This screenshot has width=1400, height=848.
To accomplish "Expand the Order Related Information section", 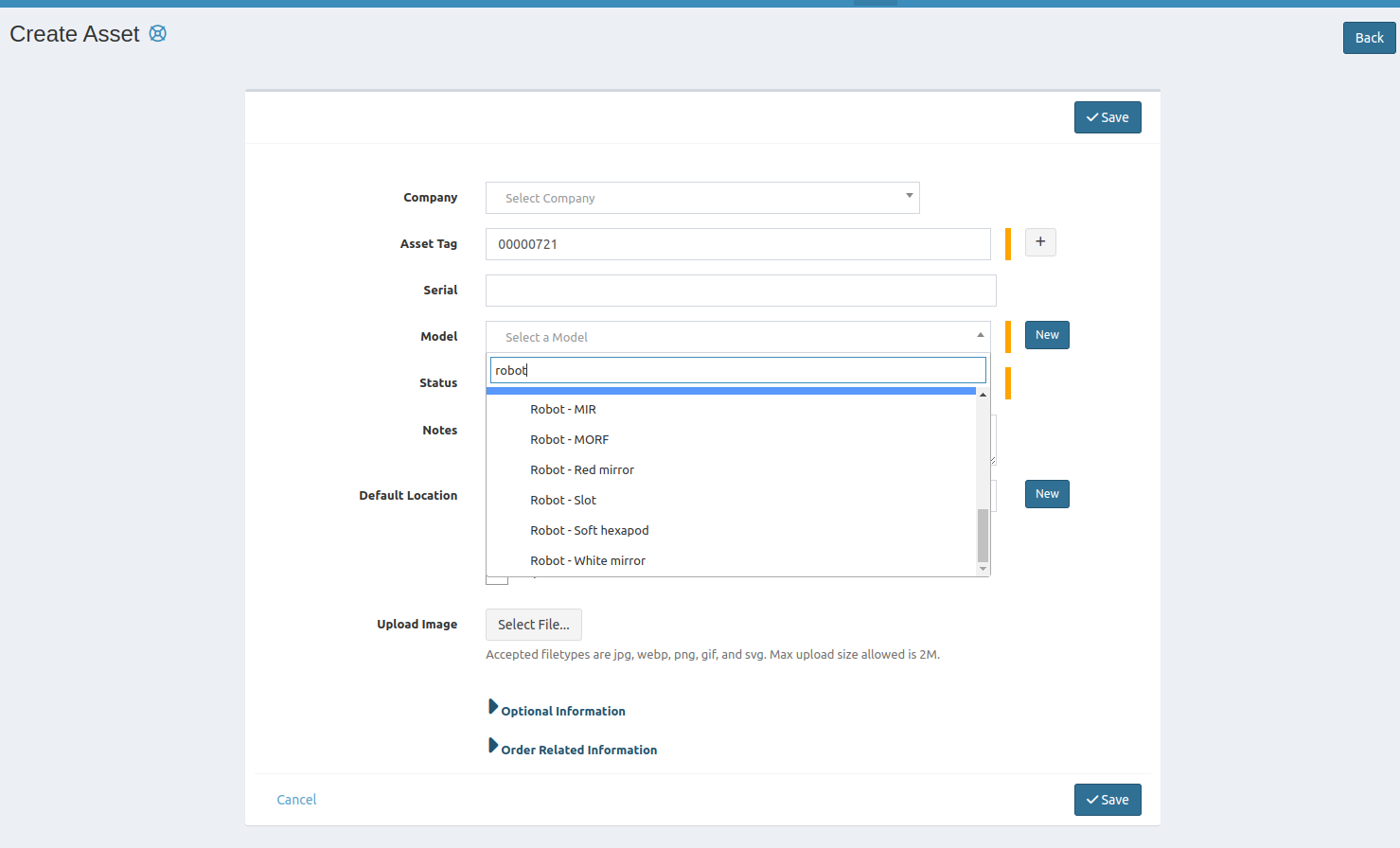I will click(x=578, y=749).
